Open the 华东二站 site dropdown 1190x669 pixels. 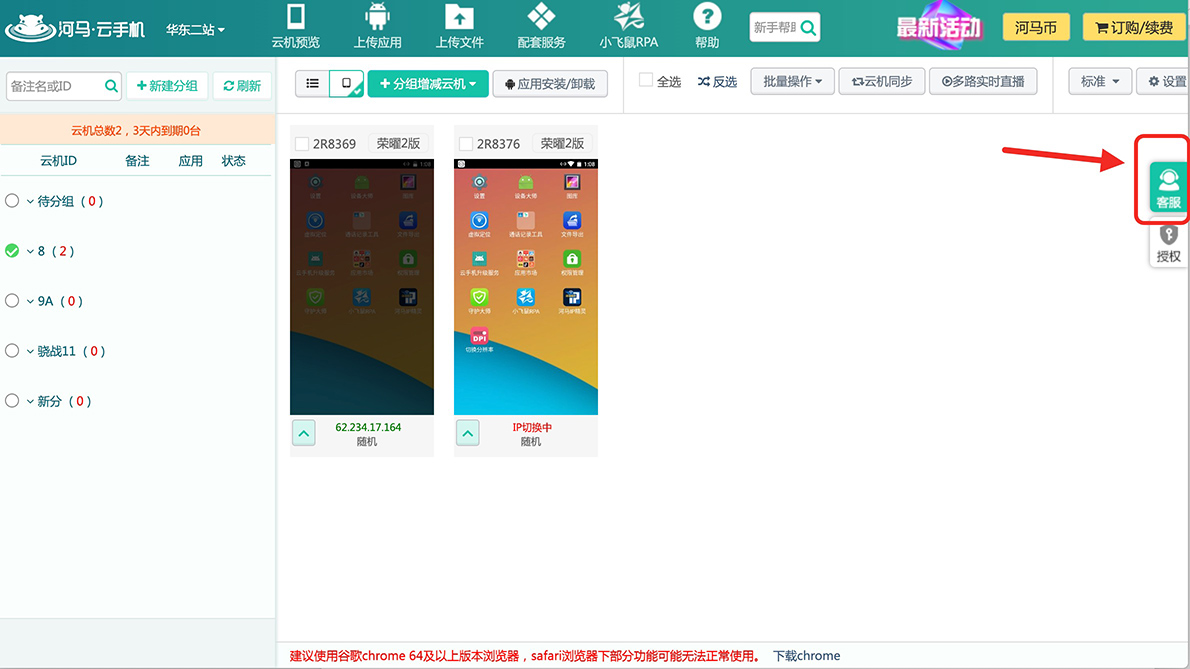195,29
